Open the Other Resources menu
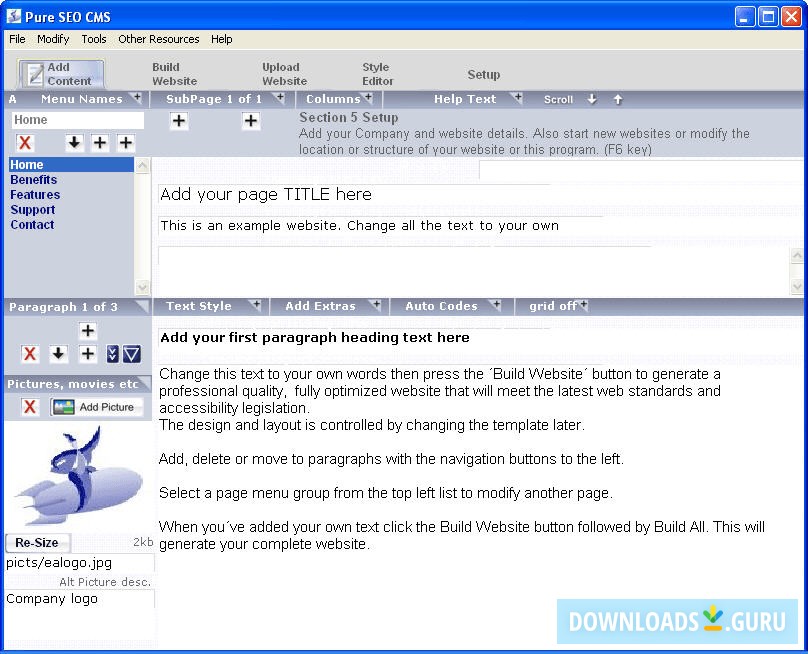808x654 pixels. [x=158, y=39]
